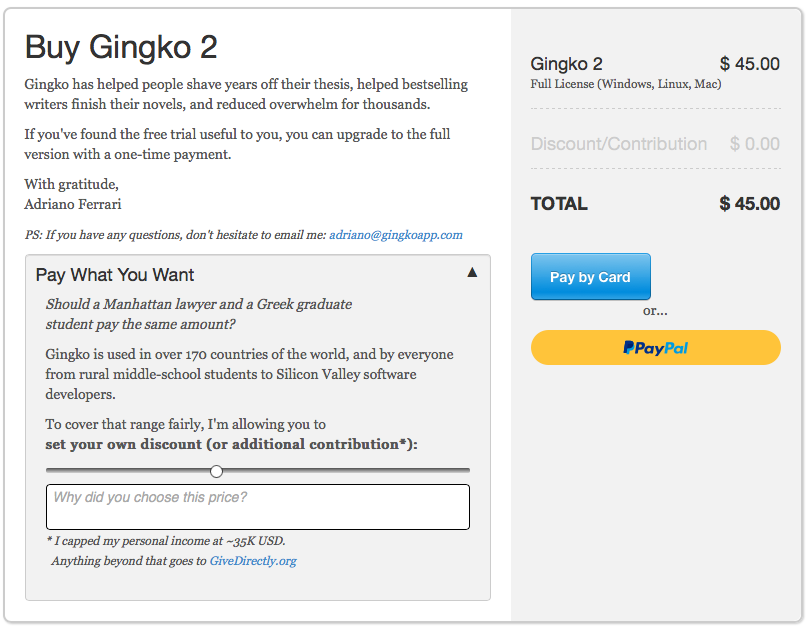This screenshot has width=810, height=631.
Task: Click the $ 0.00 discount amount
Action: pyautogui.click(x=755, y=144)
